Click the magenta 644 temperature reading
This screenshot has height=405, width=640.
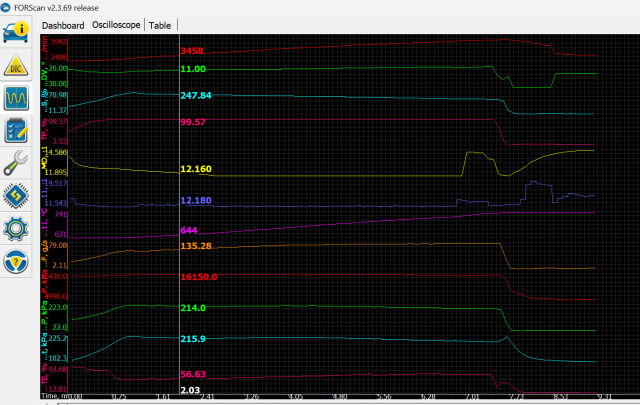pyautogui.click(x=188, y=230)
